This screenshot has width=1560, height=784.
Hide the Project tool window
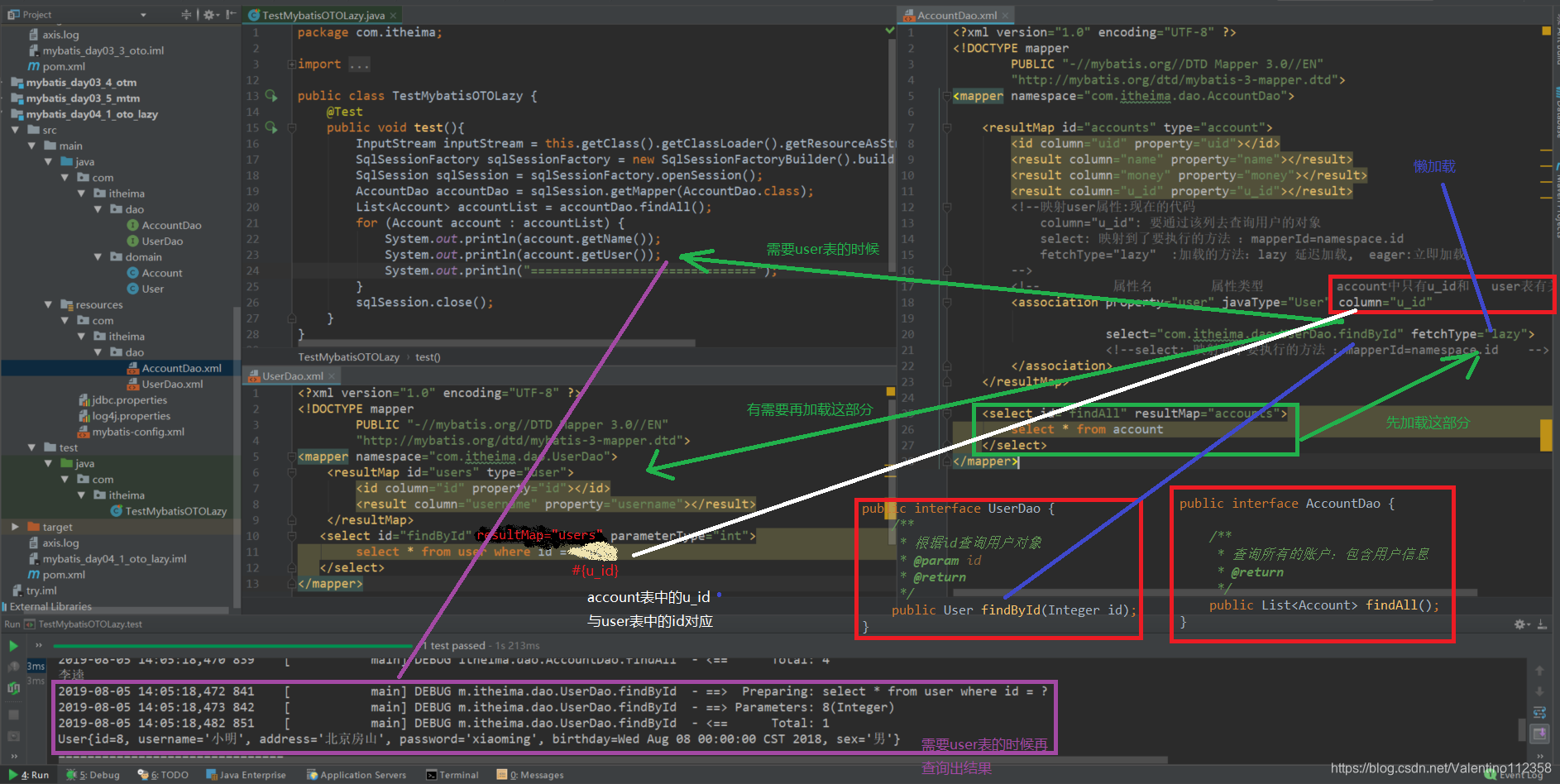click(x=231, y=15)
